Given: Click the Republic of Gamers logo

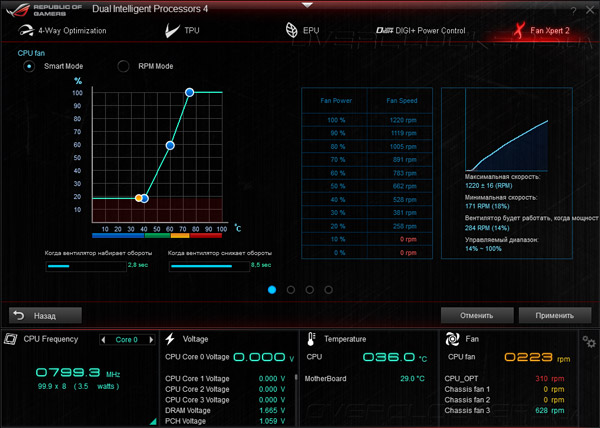Looking at the screenshot, I should tap(43, 10).
